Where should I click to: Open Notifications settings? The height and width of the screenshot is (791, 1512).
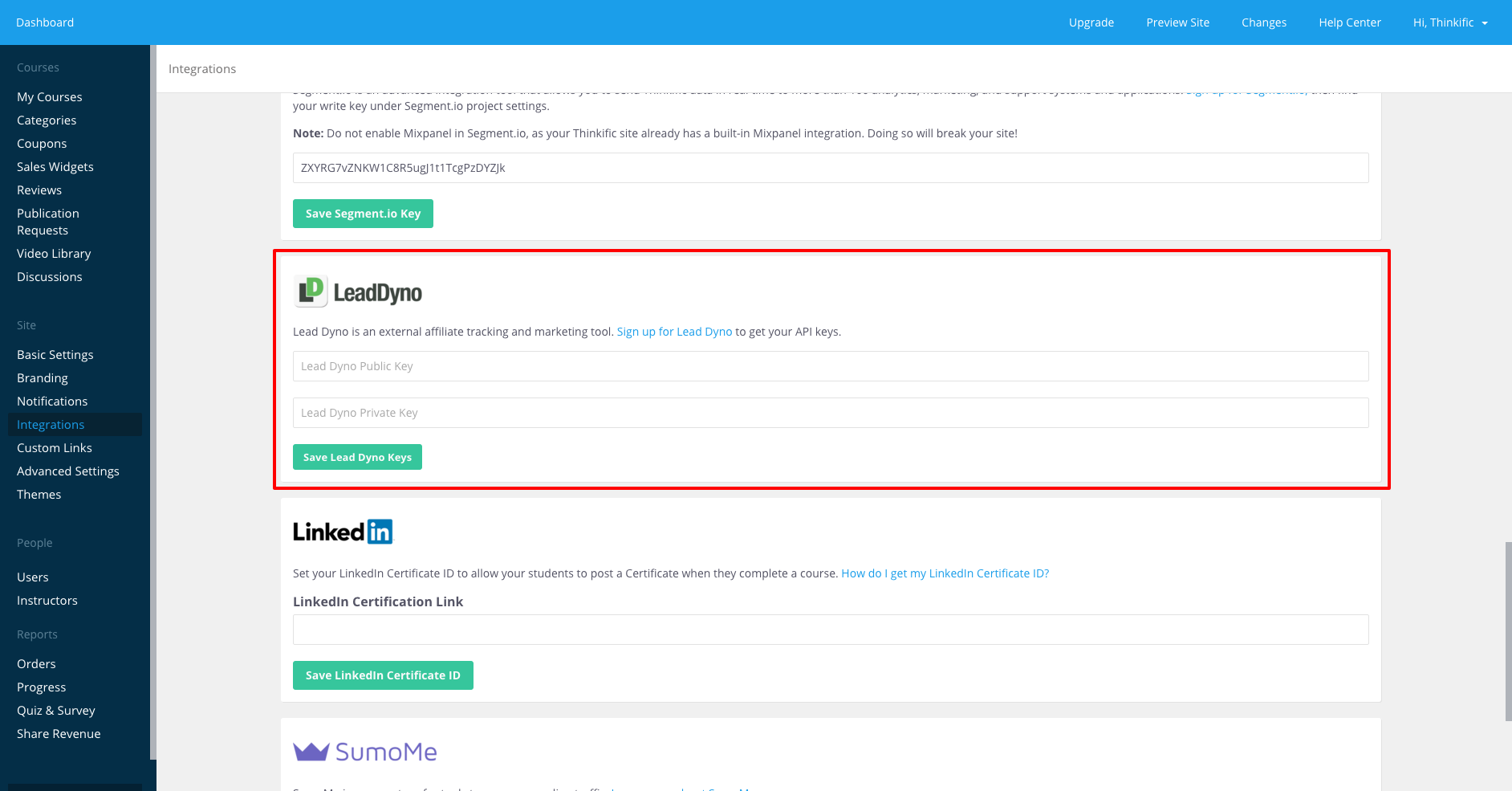click(52, 402)
